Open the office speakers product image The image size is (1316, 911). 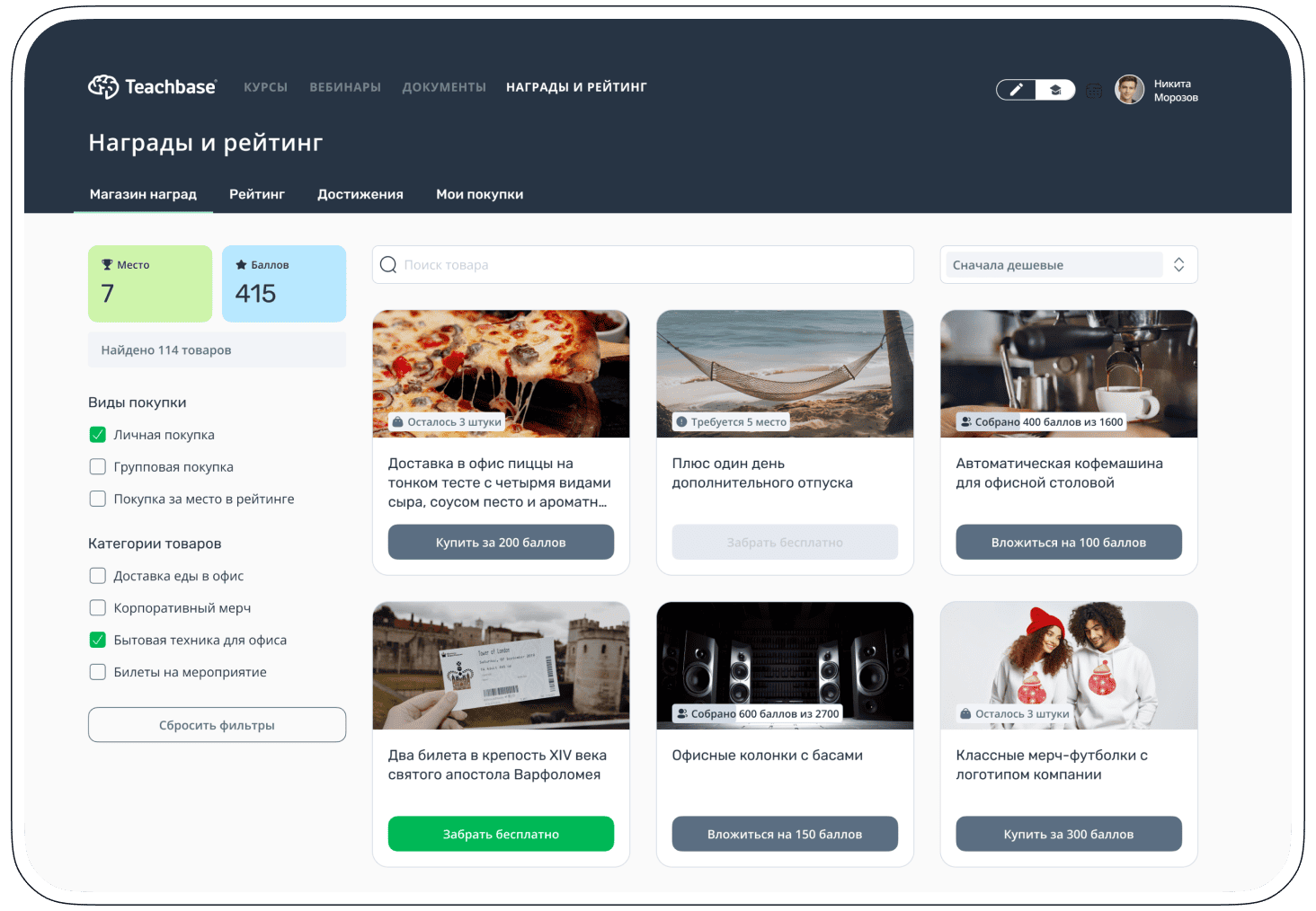[x=785, y=666]
